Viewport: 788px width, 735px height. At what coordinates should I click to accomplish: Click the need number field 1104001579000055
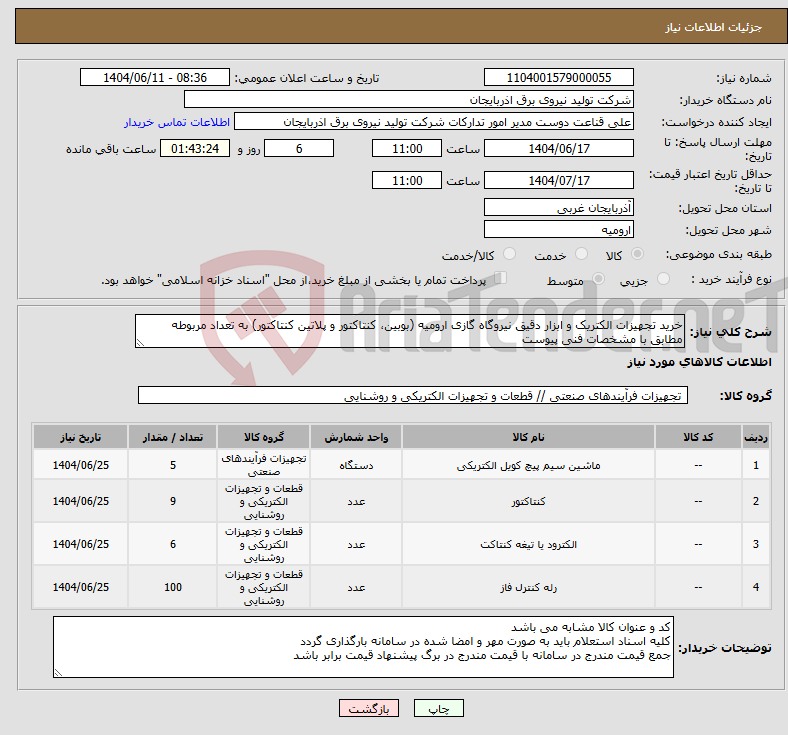(559, 77)
